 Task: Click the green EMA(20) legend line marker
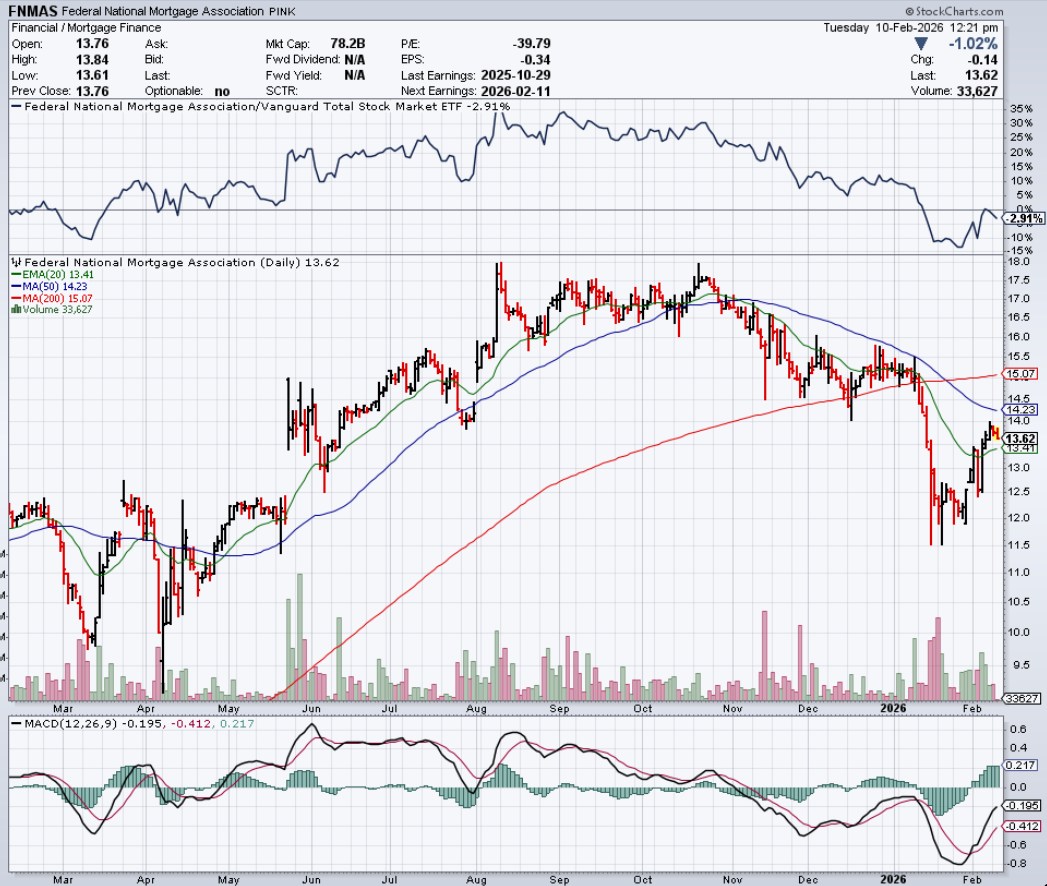(14, 274)
